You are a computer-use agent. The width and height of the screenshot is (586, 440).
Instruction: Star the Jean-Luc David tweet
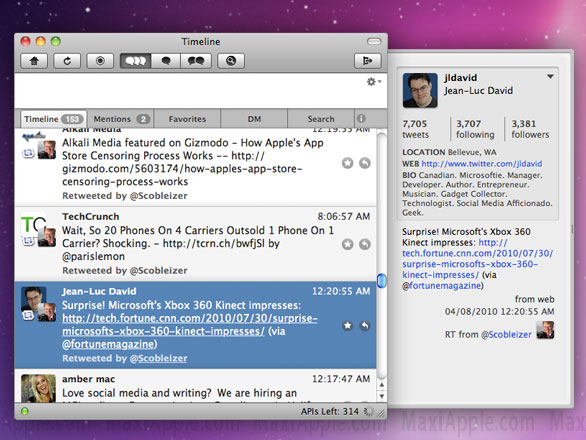pyautogui.click(x=348, y=326)
